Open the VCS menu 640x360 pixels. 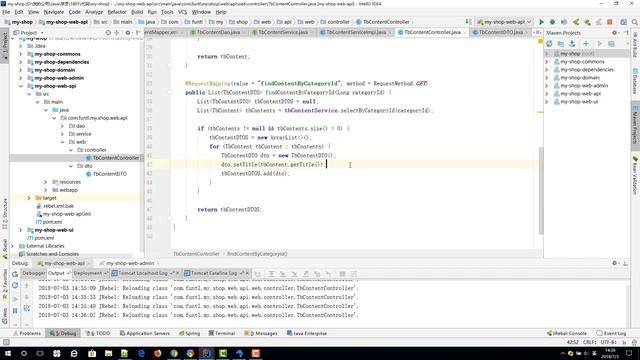(x=182, y=12)
